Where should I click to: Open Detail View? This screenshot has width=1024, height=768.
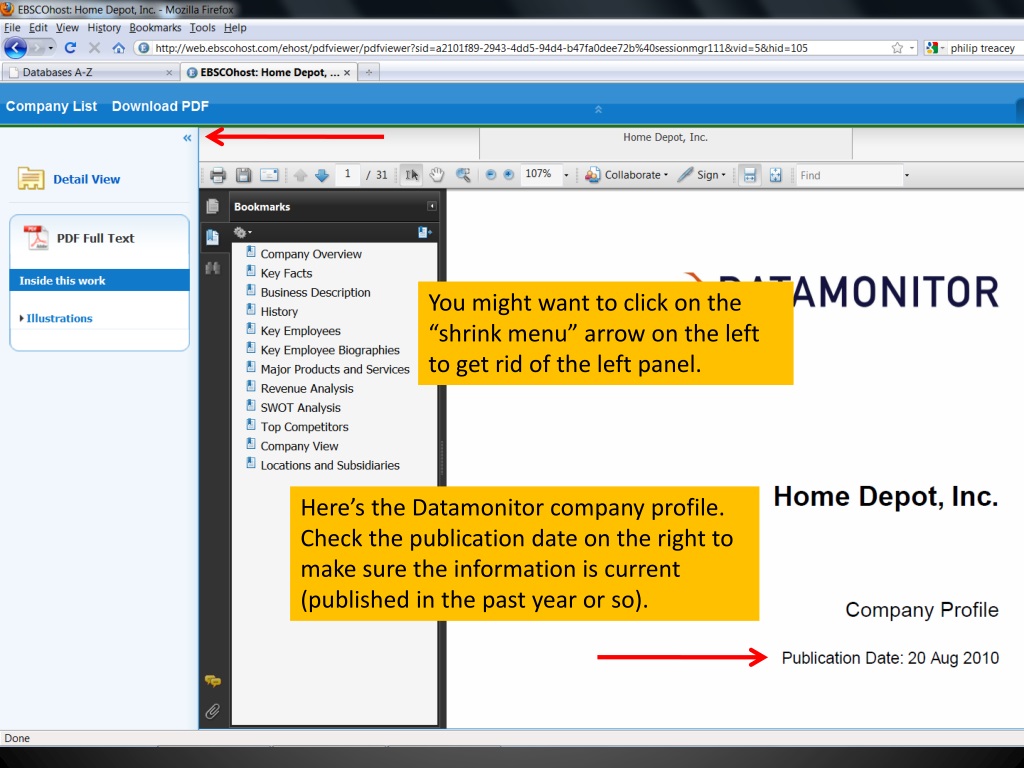coord(86,179)
